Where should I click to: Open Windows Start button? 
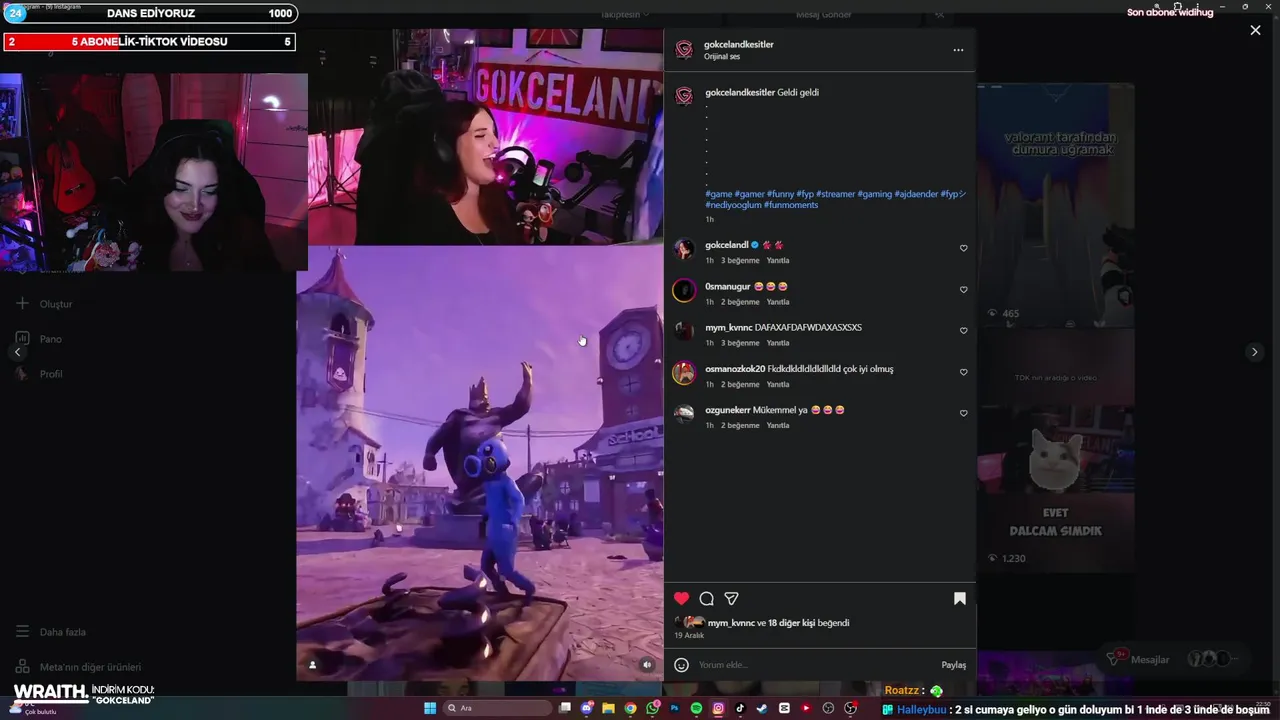(430, 708)
